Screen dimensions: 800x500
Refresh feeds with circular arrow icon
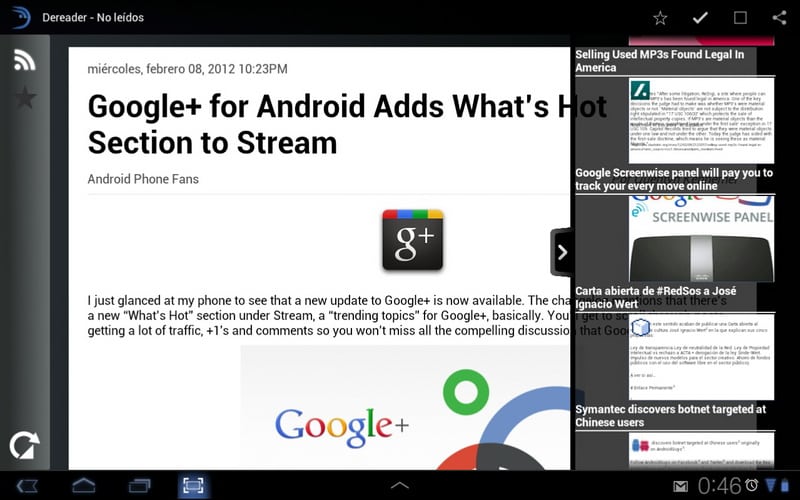pyautogui.click(x=24, y=445)
